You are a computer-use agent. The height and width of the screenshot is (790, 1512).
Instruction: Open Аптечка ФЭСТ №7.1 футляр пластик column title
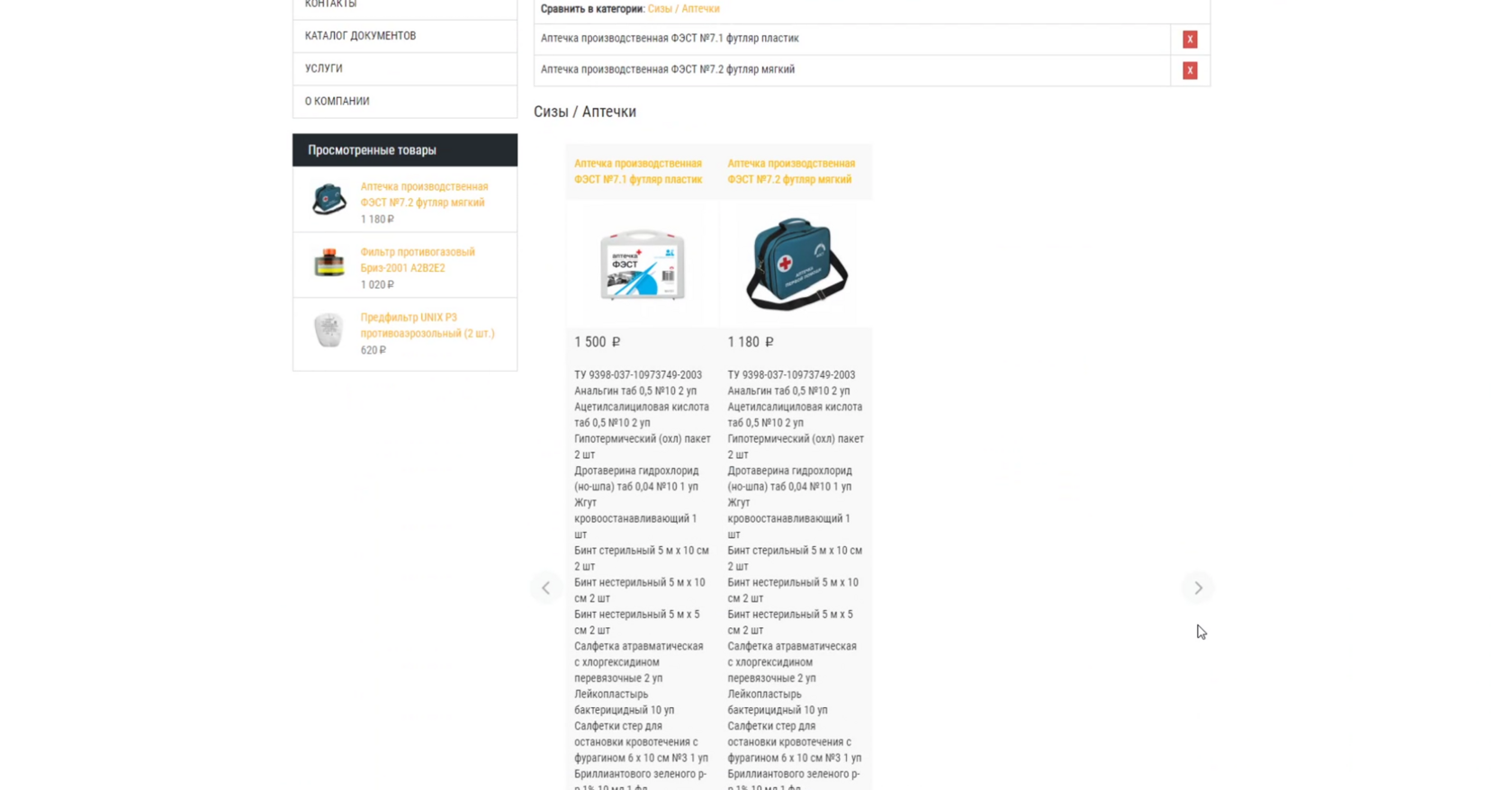(638, 171)
